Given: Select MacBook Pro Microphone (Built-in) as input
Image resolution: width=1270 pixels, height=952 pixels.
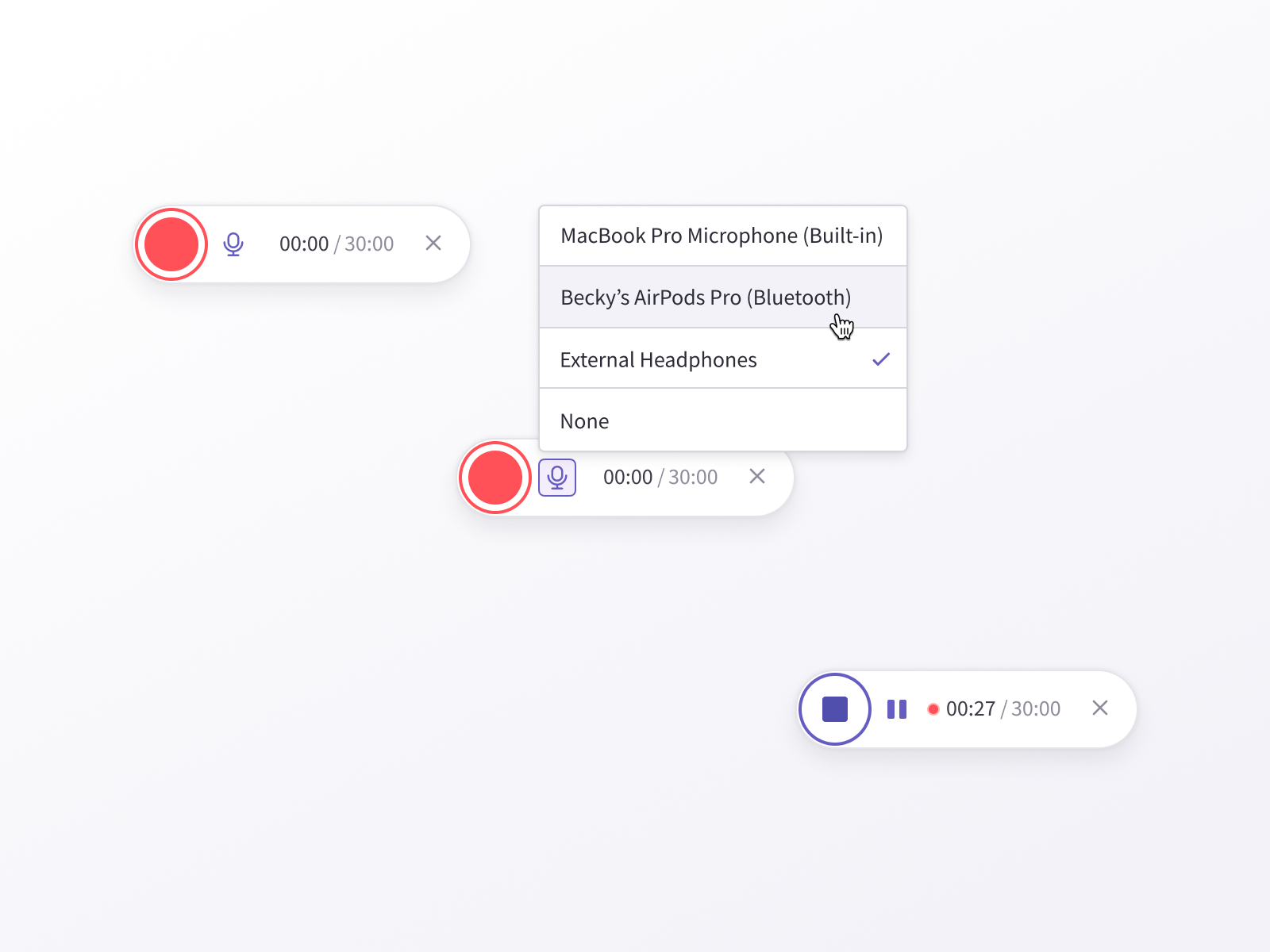Looking at the screenshot, I should click(722, 236).
